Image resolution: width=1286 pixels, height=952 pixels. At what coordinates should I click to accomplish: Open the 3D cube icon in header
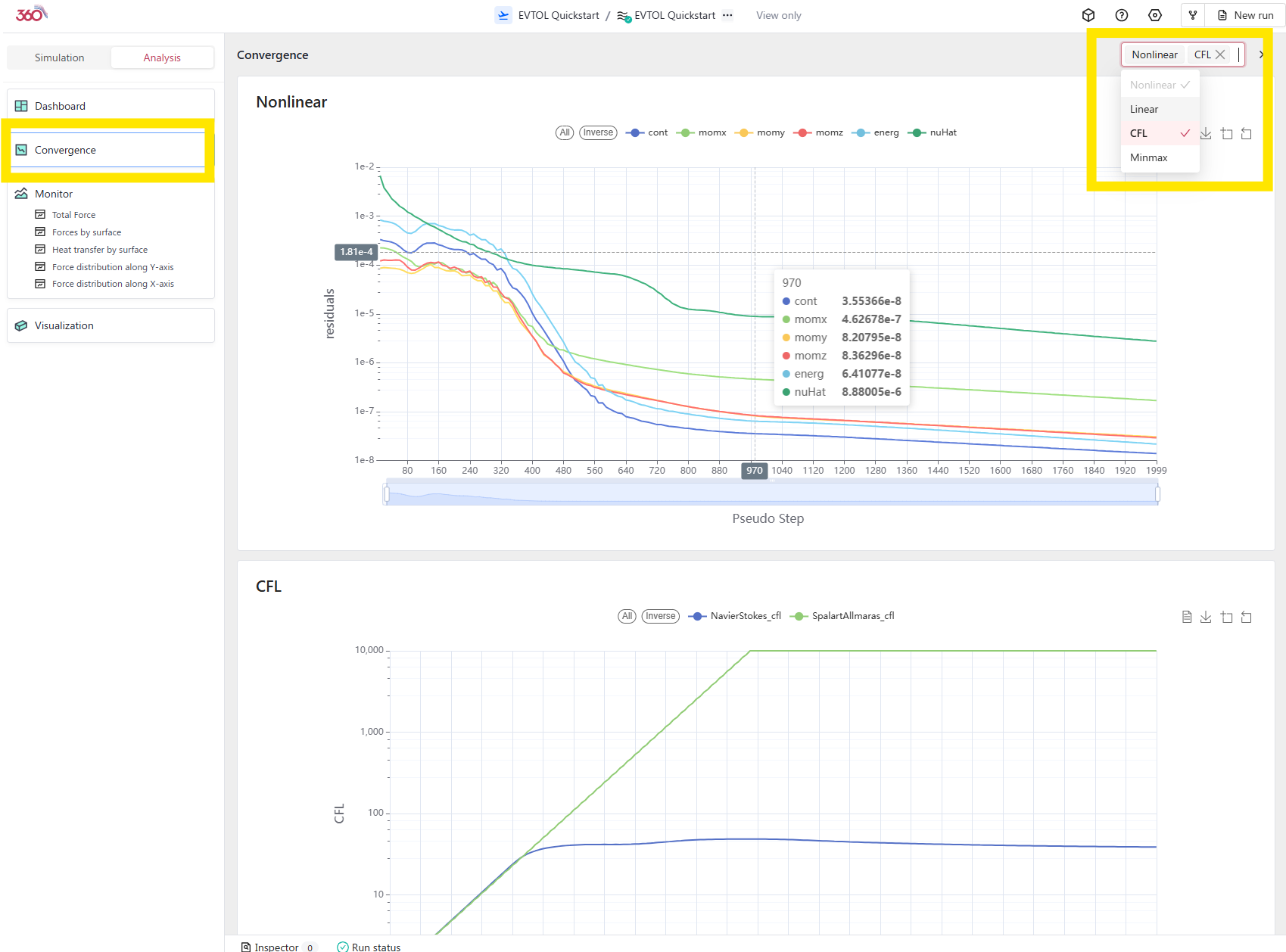pyautogui.click(x=1088, y=15)
